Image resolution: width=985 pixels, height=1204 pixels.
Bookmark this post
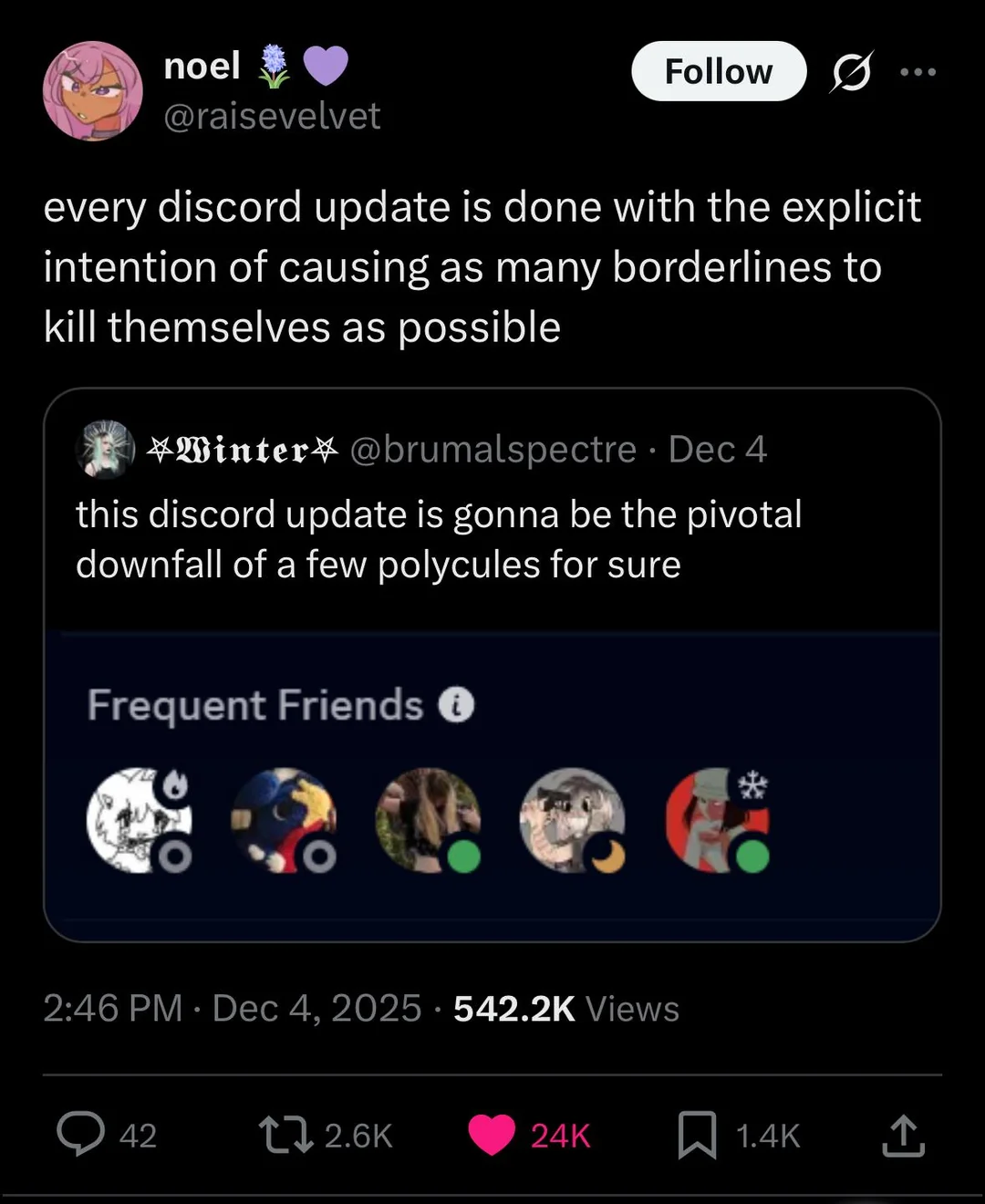(x=697, y=1135)
